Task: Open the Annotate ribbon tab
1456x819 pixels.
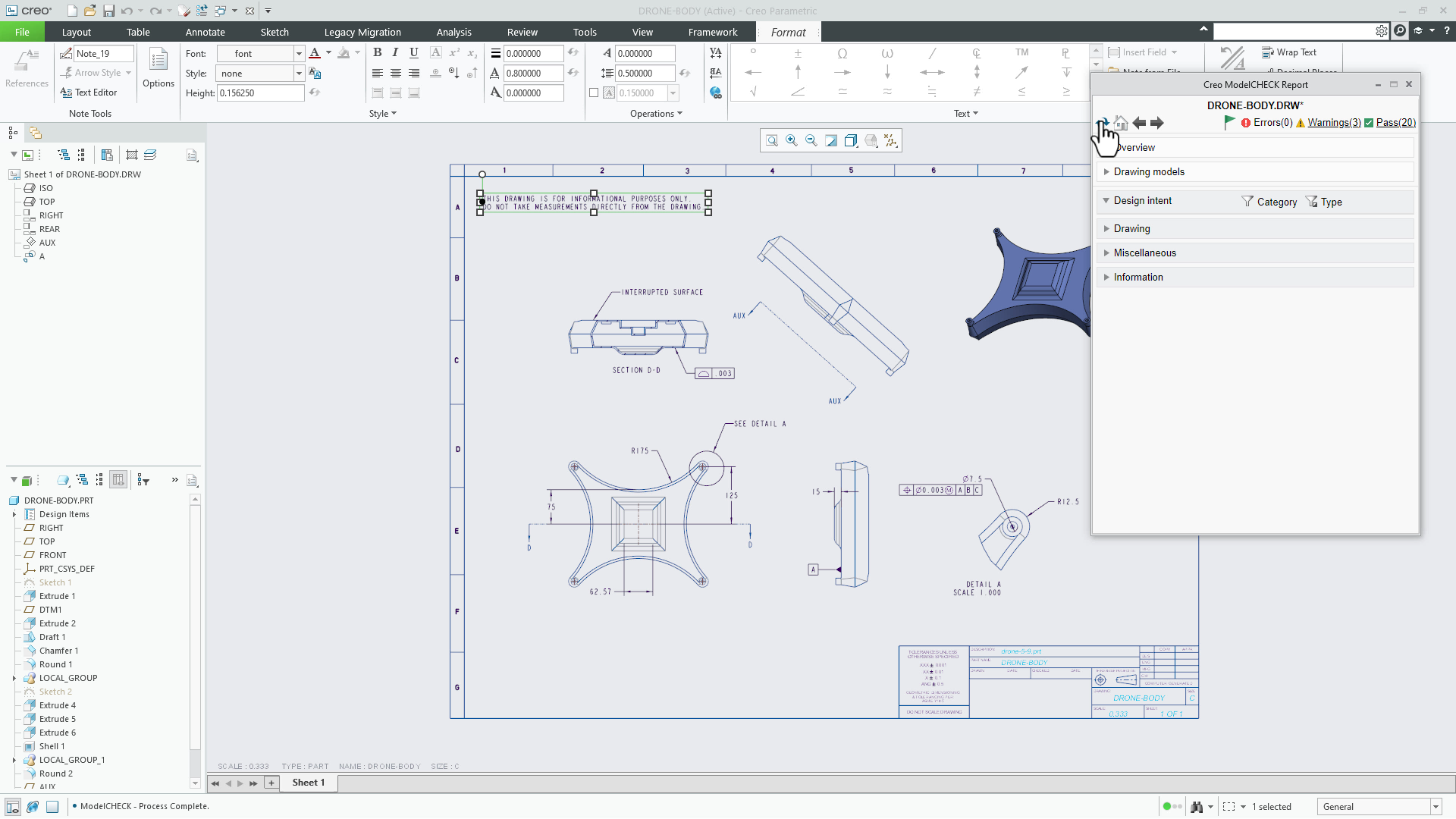Action: (205, 32)
